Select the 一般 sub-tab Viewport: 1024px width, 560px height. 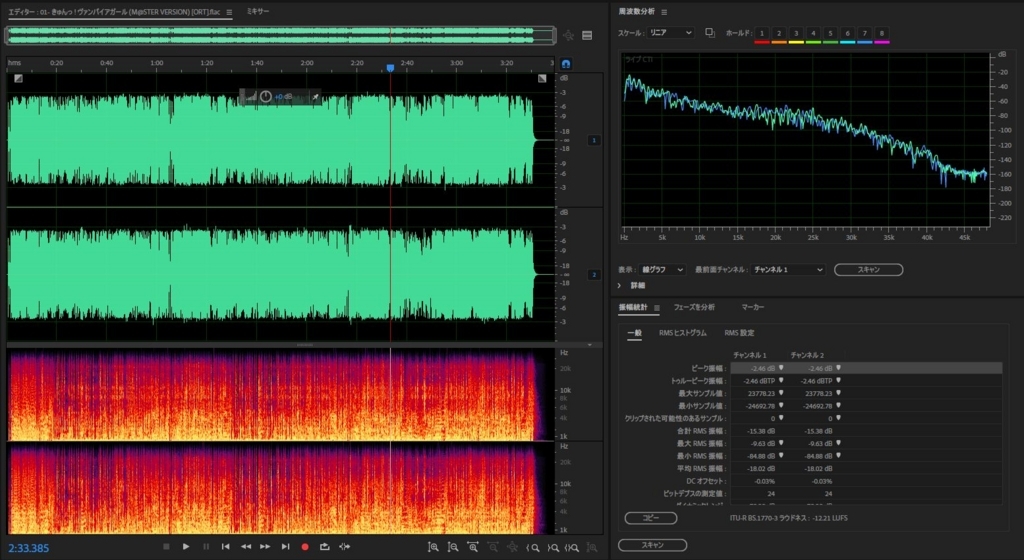635,333
